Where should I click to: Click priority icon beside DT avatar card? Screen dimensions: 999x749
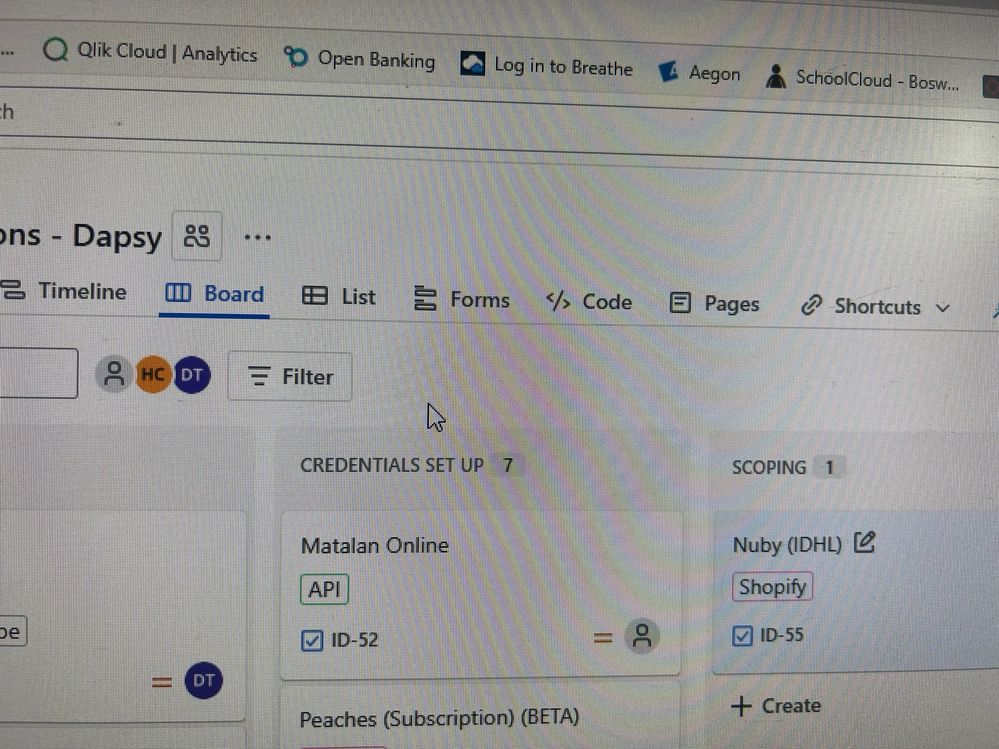(x=162, y=683)
